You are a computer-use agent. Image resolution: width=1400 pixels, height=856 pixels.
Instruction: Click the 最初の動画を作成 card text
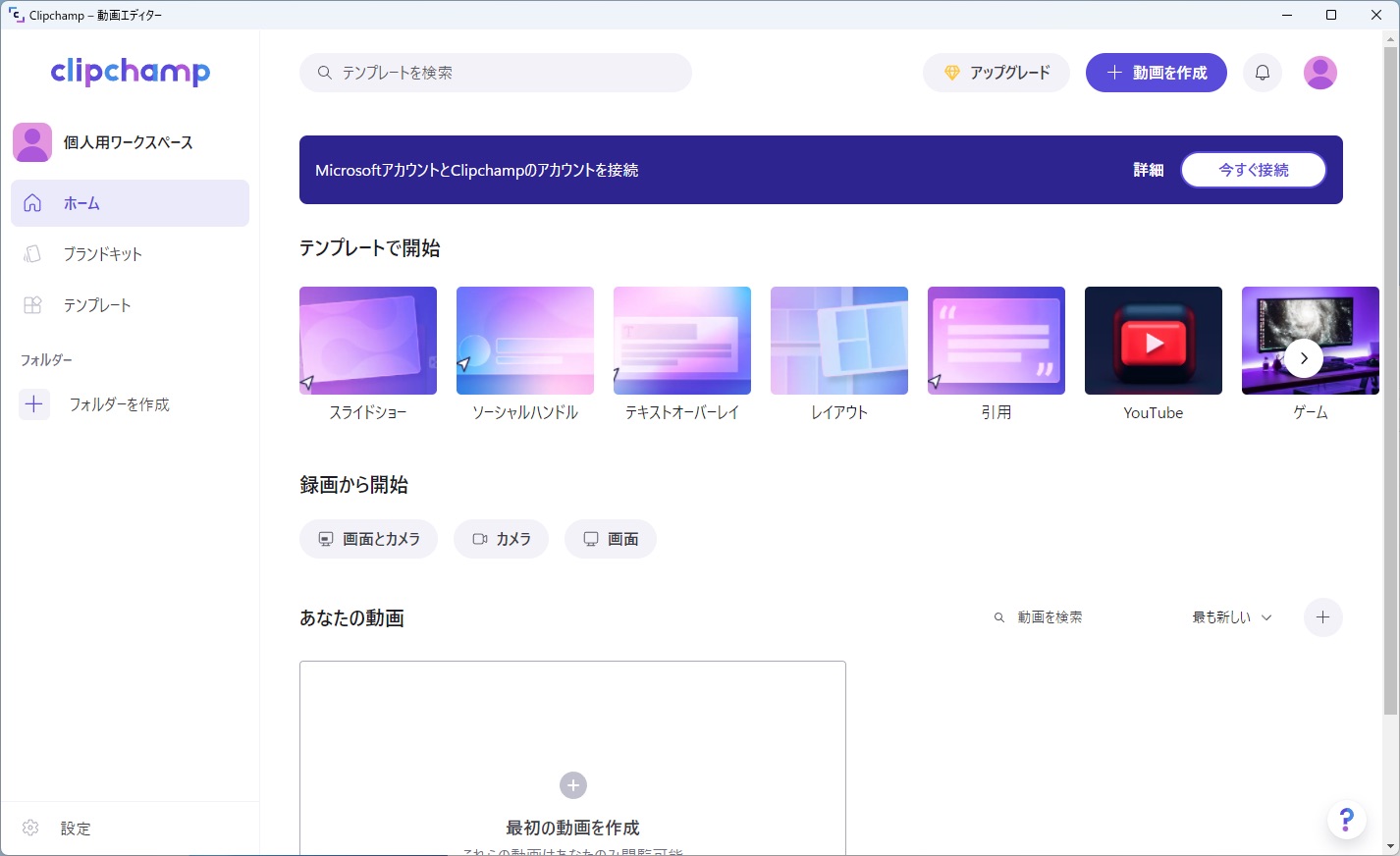click(x=572, y=828)
